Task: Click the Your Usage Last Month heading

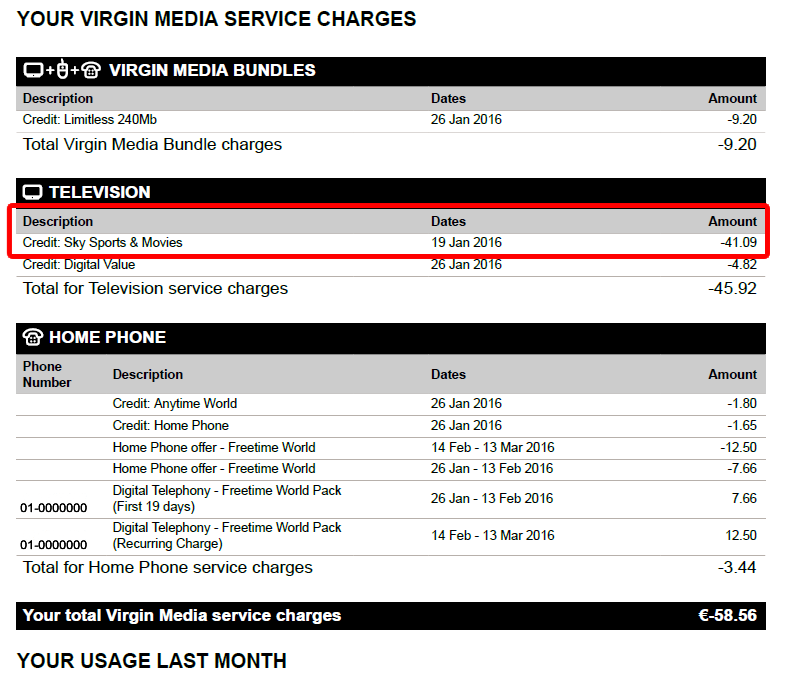Action: [x=152, y=661]
